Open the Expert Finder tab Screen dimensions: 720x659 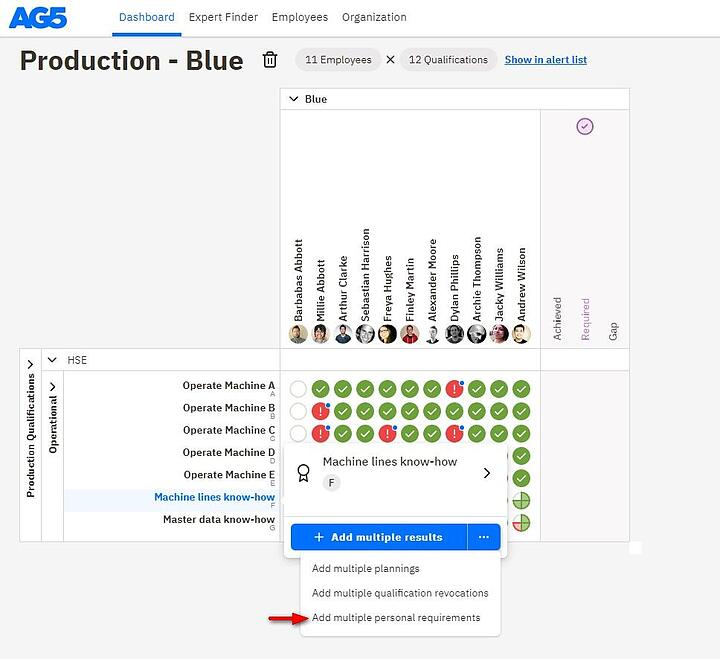click(223, 17)
